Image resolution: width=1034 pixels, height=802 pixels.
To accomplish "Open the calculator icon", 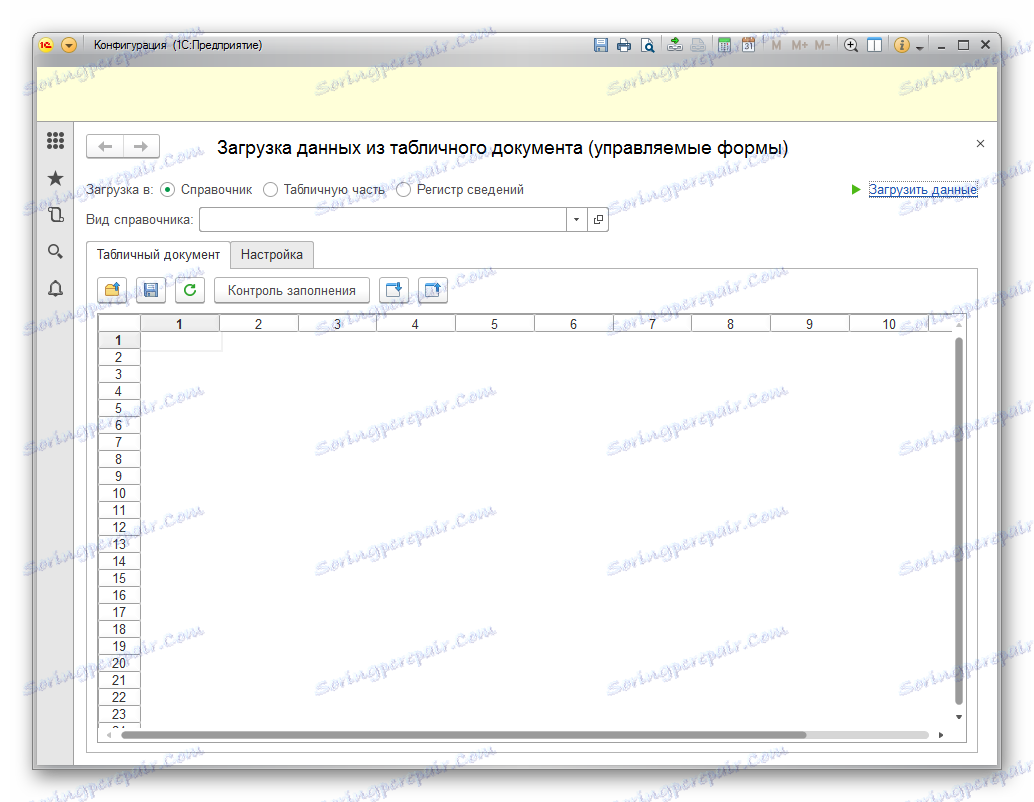I will pos(725,45).
